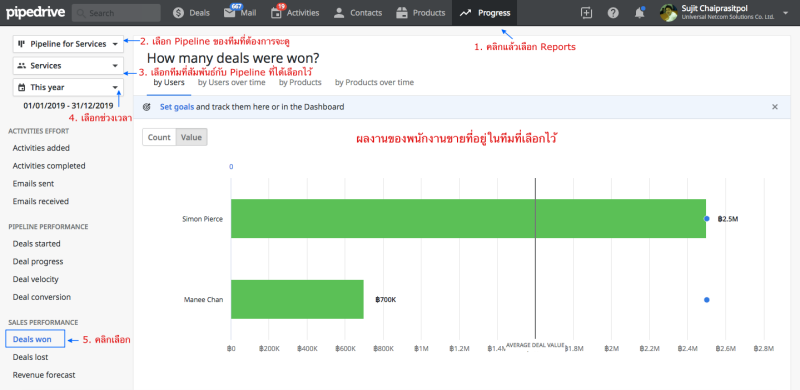Open the Mail menu

240,13
